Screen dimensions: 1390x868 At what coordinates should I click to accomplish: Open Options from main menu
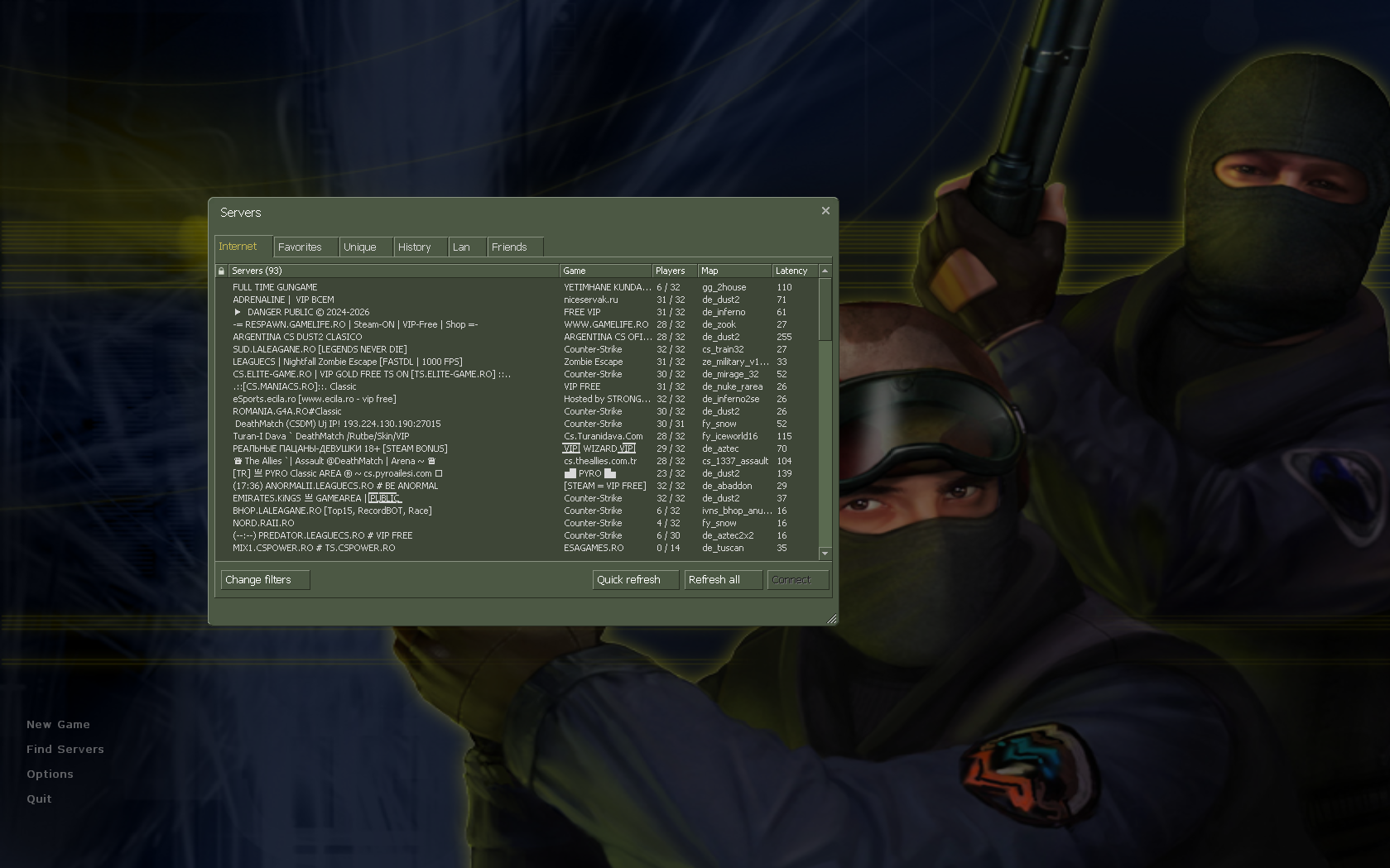pos(50,774)
